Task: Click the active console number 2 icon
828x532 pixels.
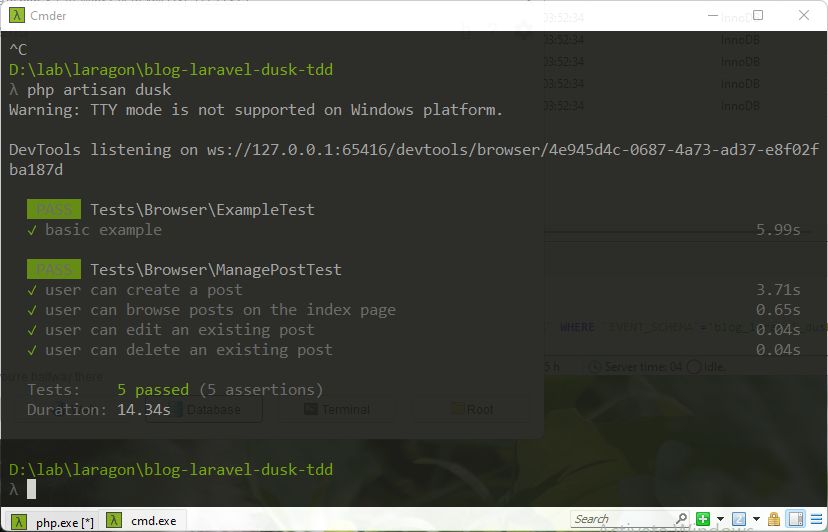Action: 739,519
